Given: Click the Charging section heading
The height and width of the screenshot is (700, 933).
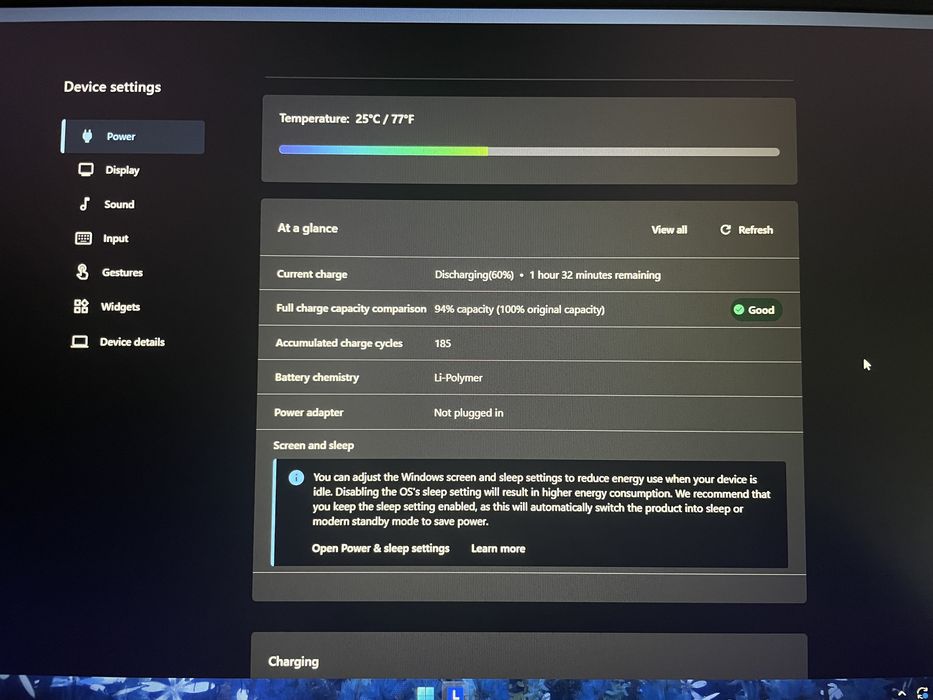Looking at the screenshot, I should pos(293,661).
